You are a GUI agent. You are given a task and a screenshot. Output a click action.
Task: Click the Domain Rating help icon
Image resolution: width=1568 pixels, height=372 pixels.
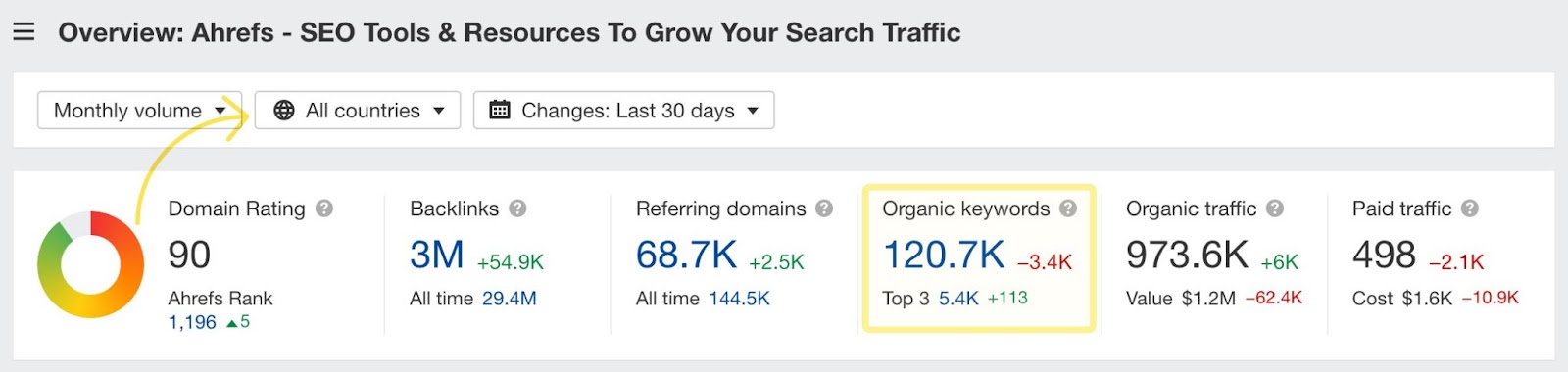pos(324,209)
